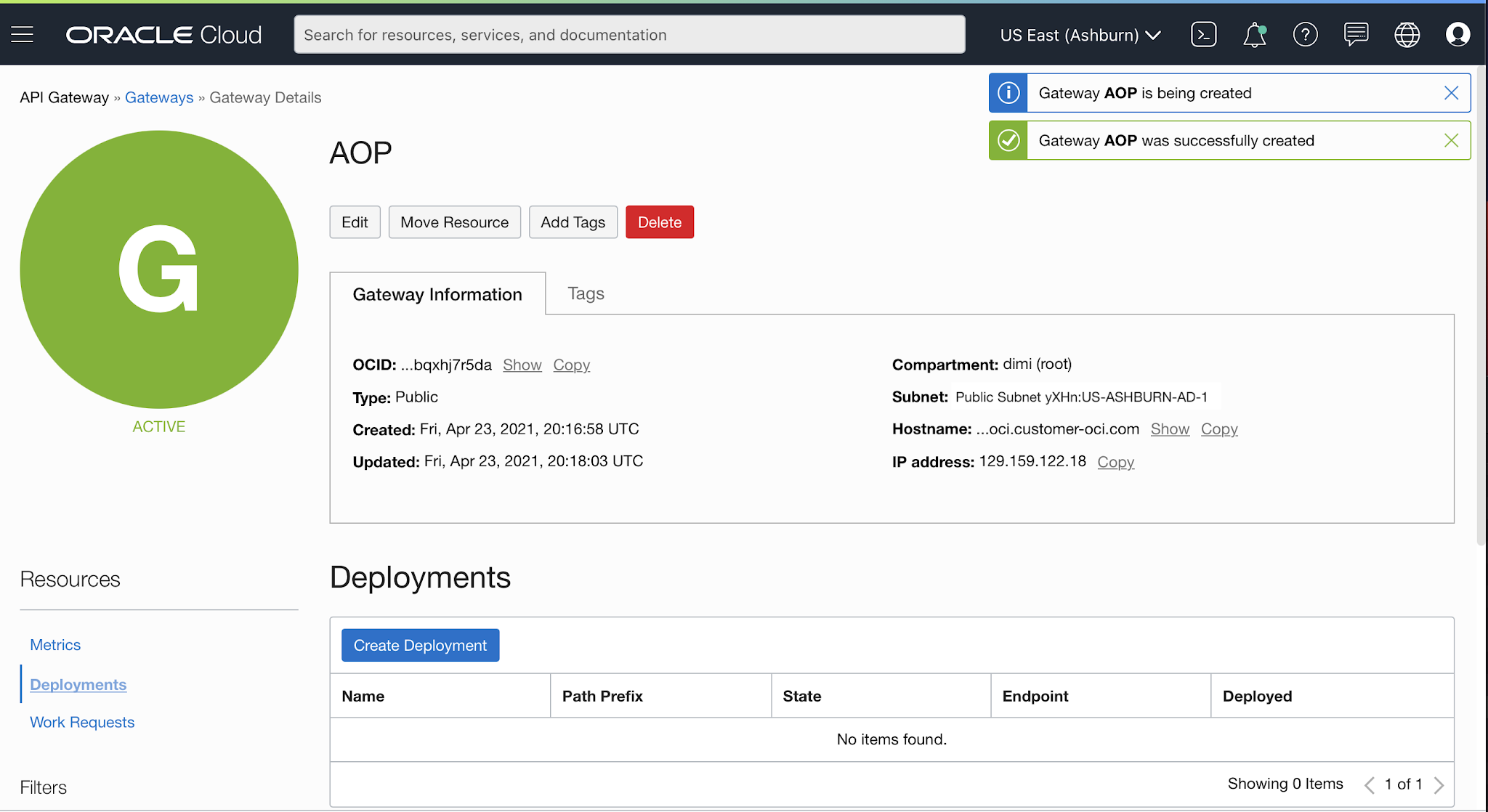The width and height of the screenshot is (1488, 812).
Task: Copy the gateway IP address
Action: [1115, 462]
